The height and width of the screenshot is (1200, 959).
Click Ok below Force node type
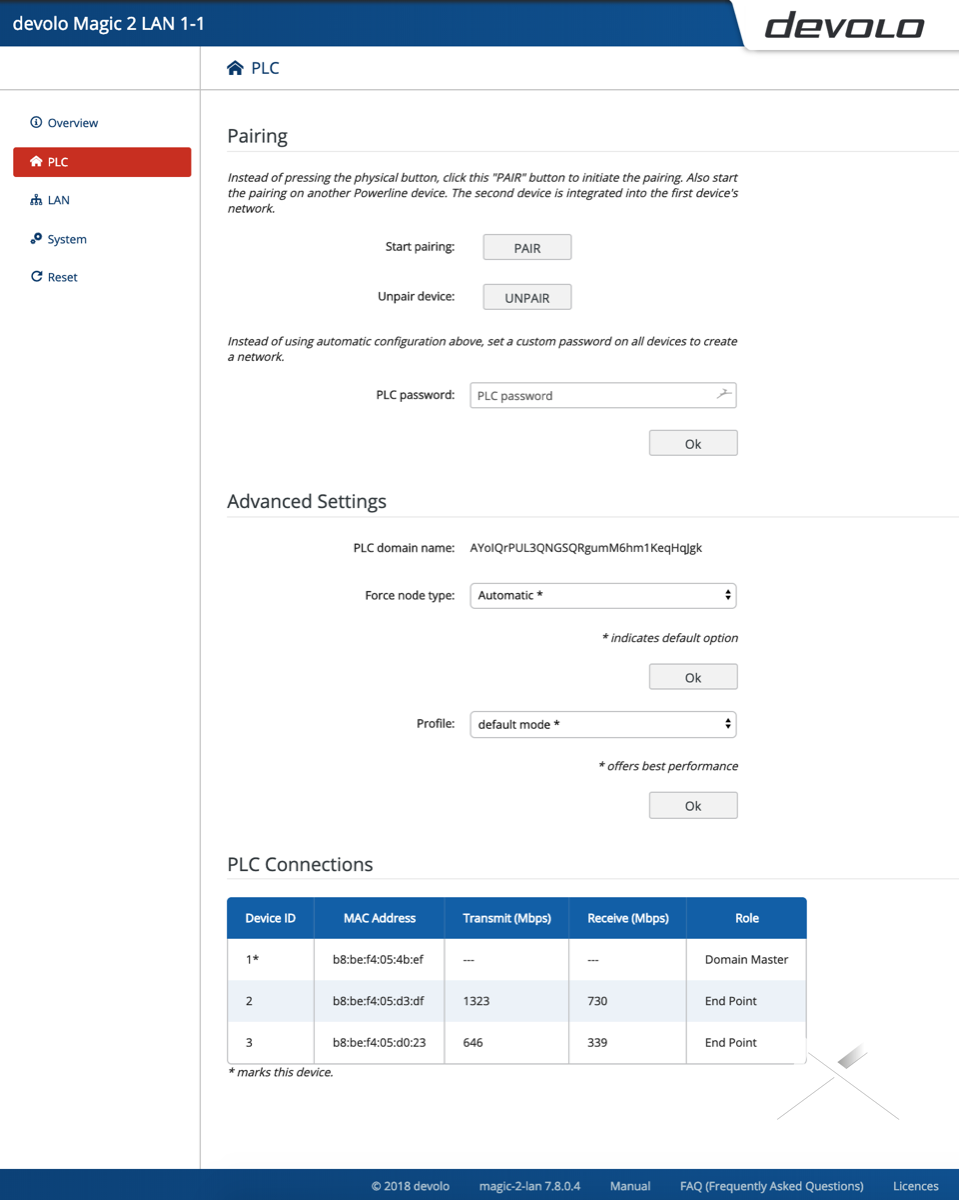[x=693, y=677]
